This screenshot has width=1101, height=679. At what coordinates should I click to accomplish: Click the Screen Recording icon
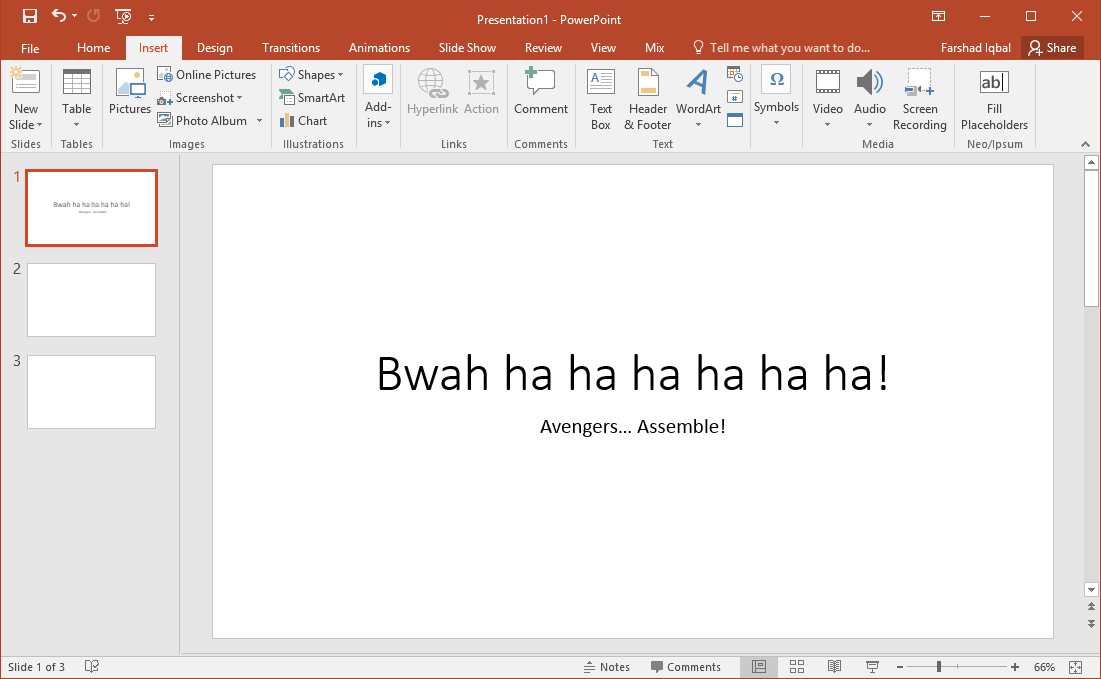point(919,99)
